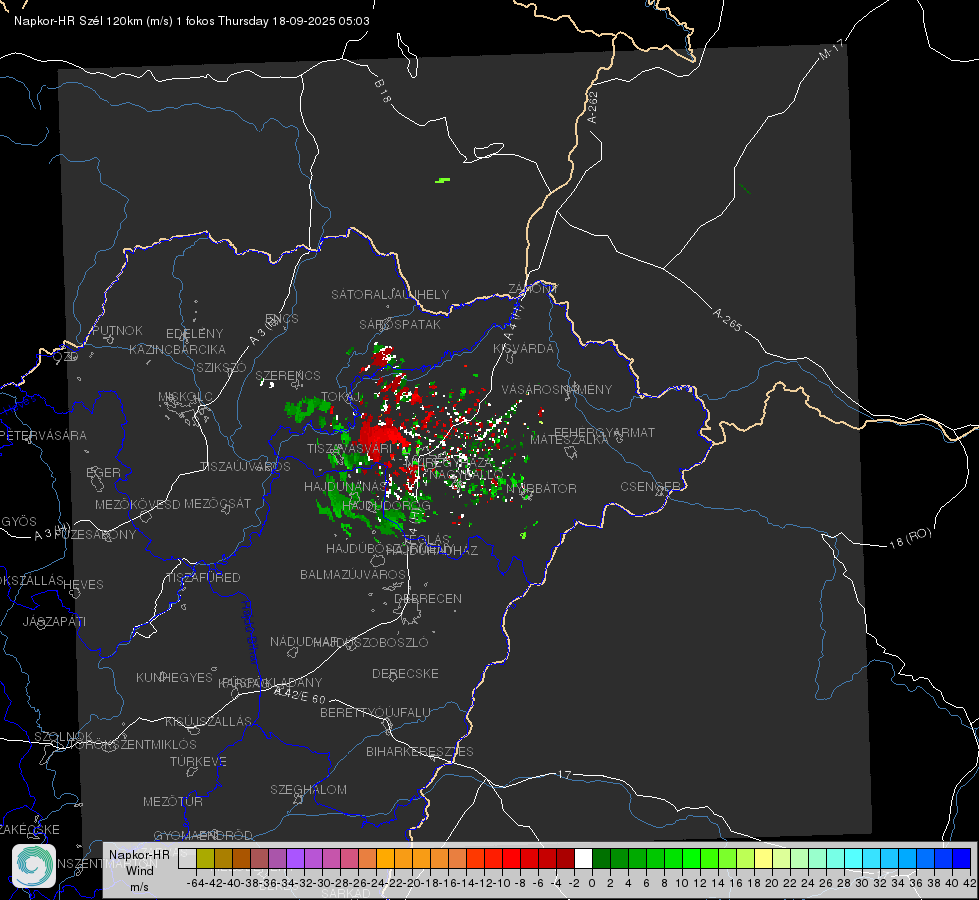Click the MEZŐCSÁT town label
The height and width of the screenshot is (900, 979).
[217, 503]
